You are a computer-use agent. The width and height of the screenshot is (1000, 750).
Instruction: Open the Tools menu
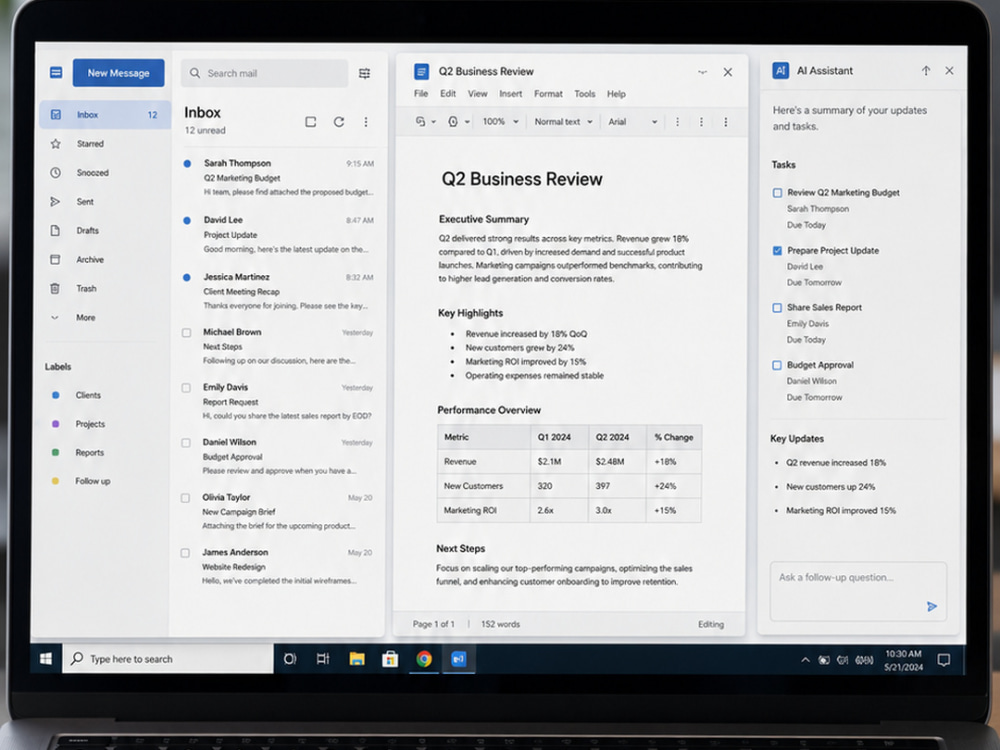click(585, 94)
